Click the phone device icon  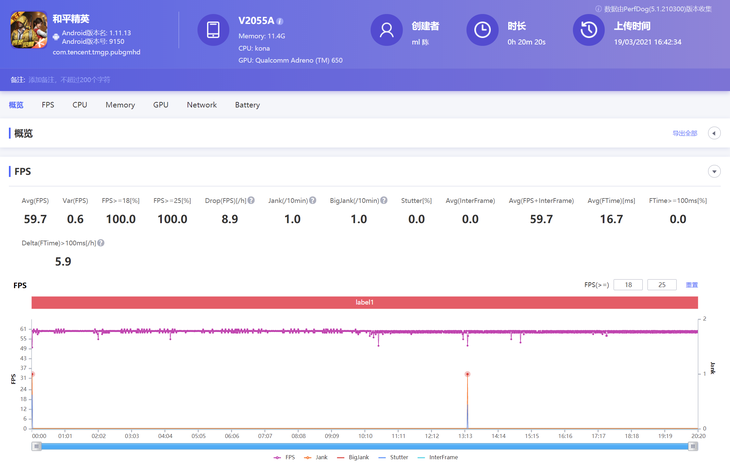pos(213,30)
